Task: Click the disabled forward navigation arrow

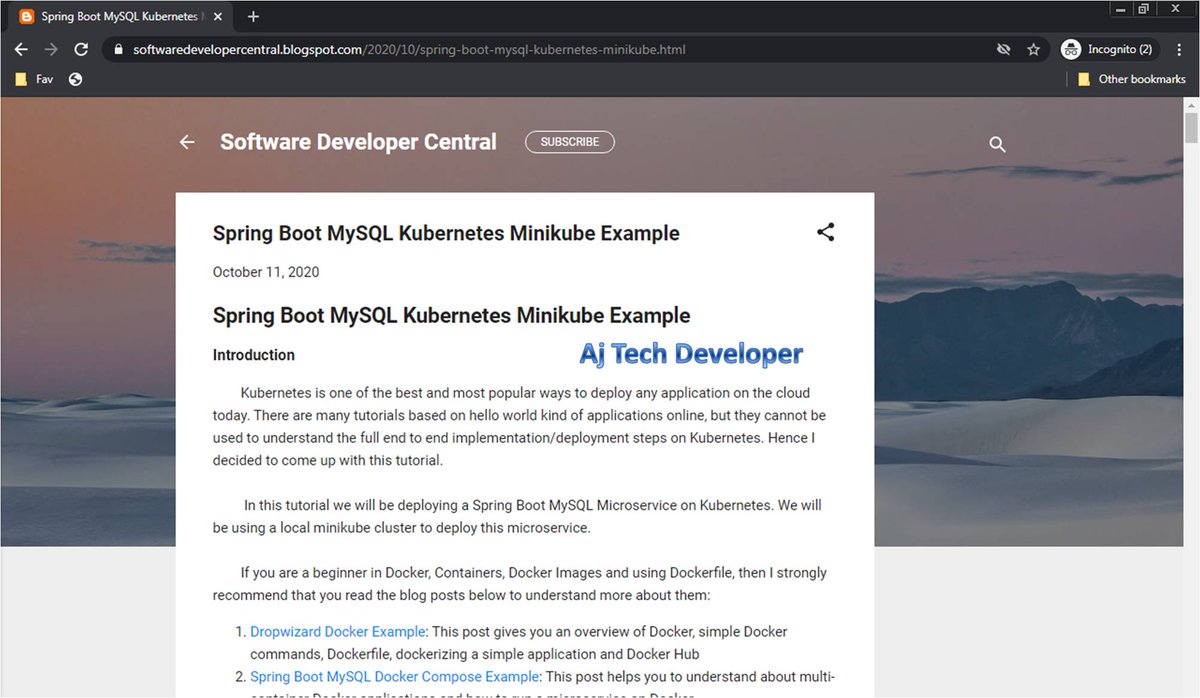Action: coord(50,48)
